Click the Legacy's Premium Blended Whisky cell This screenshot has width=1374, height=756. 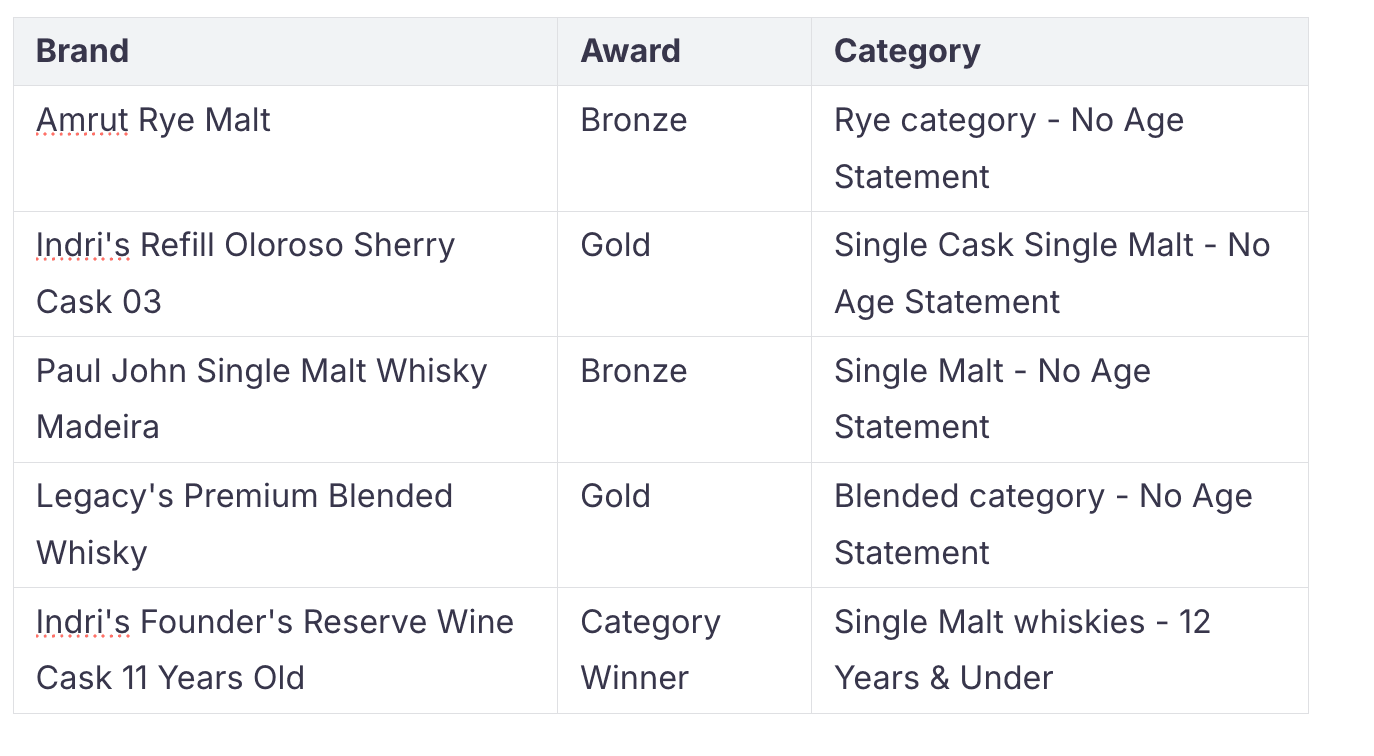pyautogui.click(x=244, y=524)
